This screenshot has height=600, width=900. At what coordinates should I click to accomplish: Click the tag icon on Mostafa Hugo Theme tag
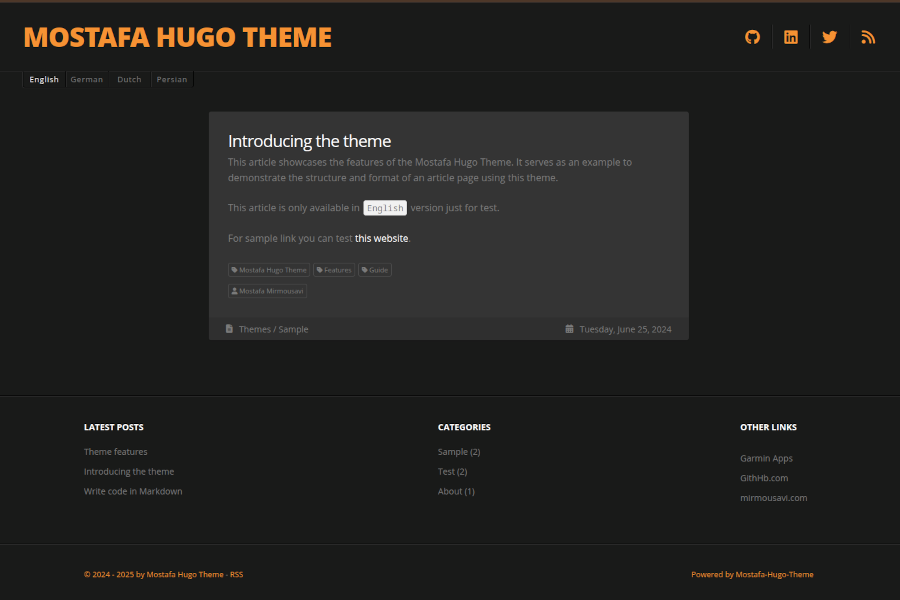pos(235,269)
